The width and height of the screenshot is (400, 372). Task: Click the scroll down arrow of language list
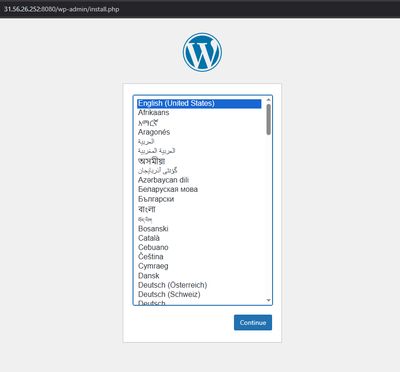[x=268, y=300]
